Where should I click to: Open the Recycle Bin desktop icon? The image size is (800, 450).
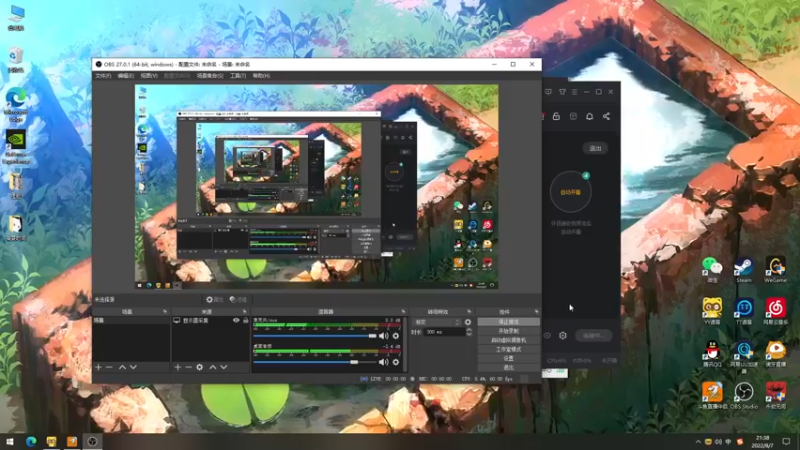(x=16, y=60)
